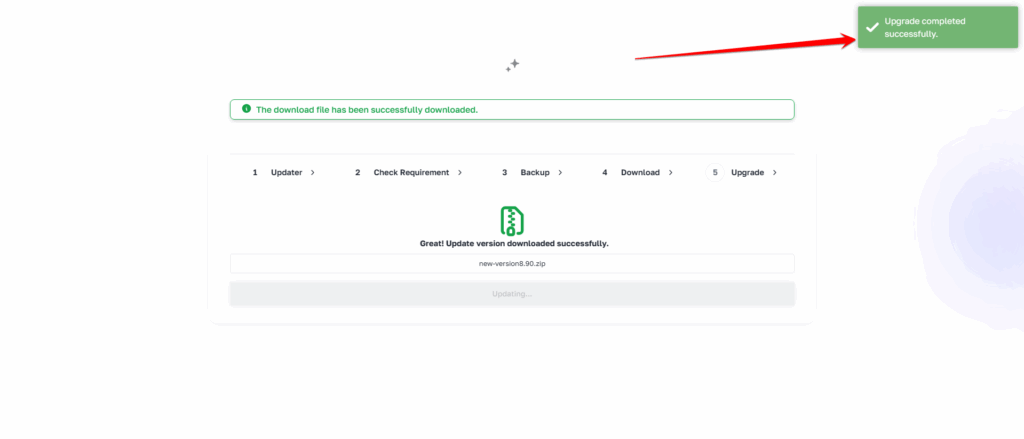The height and width of the screenshot is (439, 1024).
Task: Click step number 4 beside Download
Action: click(x=605, y=172)
